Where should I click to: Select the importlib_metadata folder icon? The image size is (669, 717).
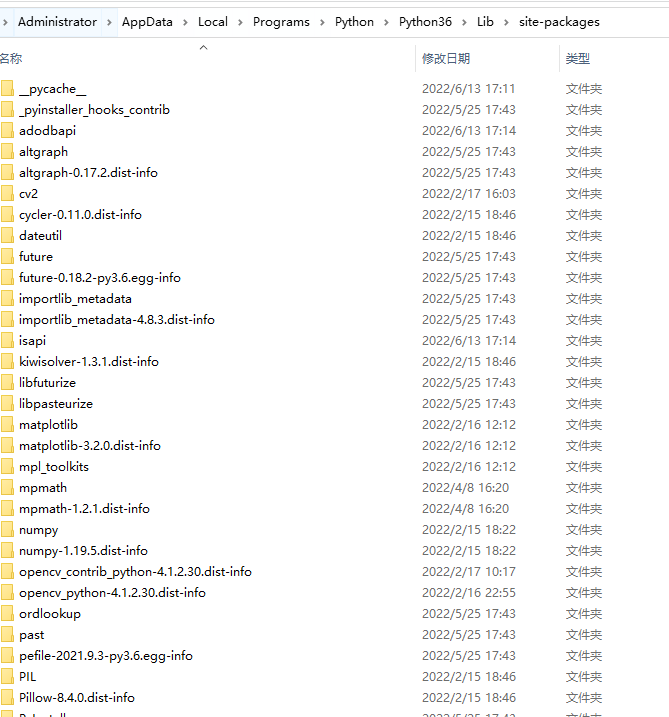point(7,299)
